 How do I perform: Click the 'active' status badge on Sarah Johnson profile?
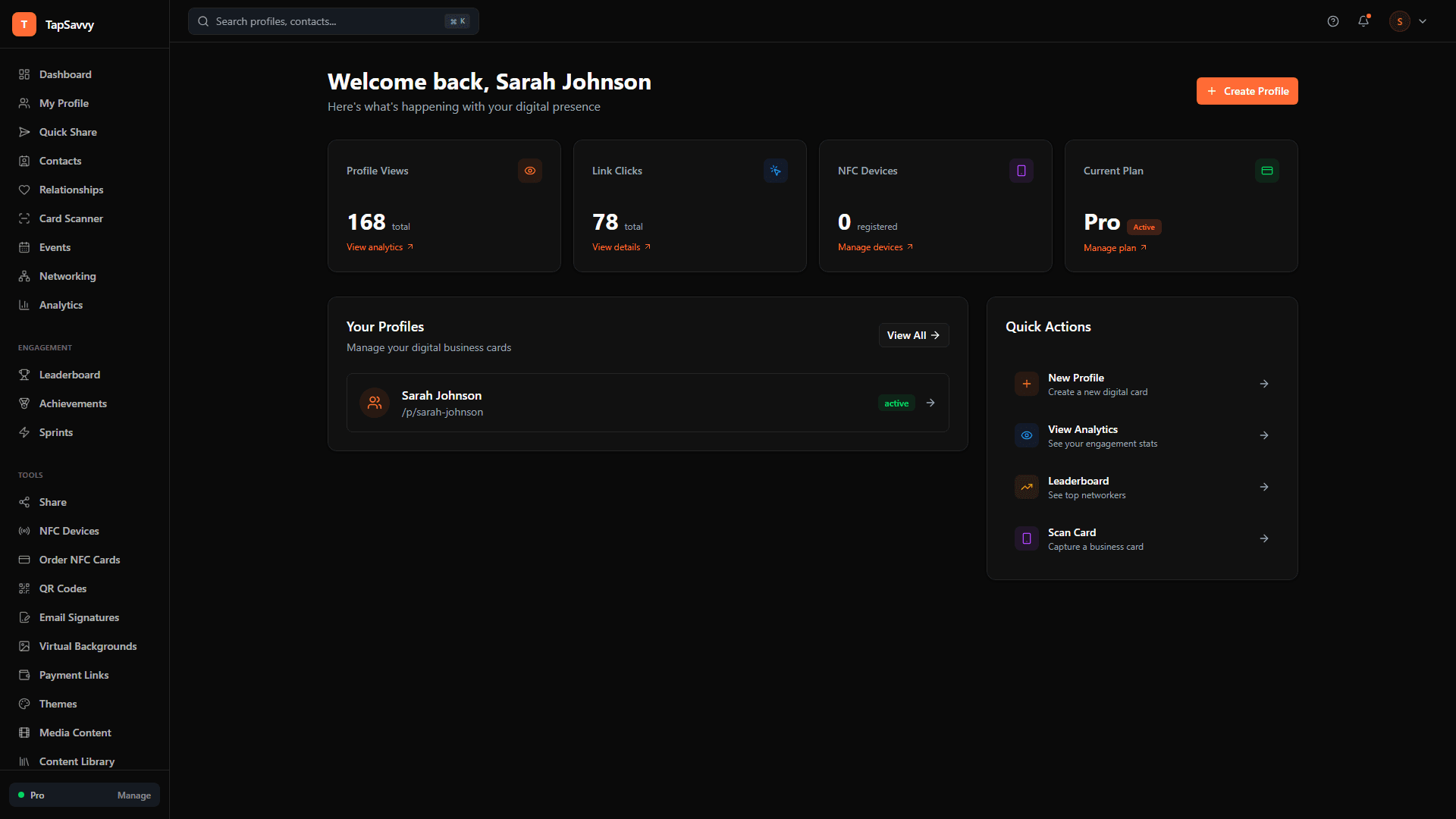point(896,403)
